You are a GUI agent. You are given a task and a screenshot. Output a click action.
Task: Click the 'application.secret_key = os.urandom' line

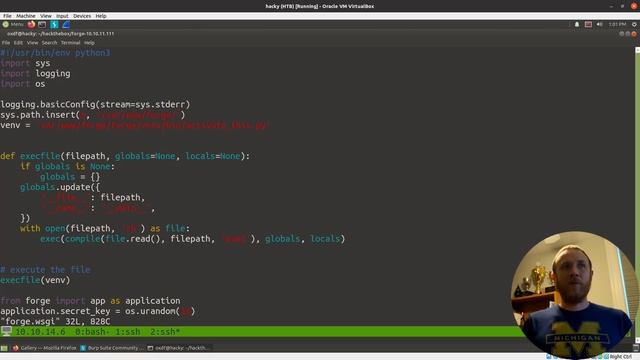coord(98,311)
